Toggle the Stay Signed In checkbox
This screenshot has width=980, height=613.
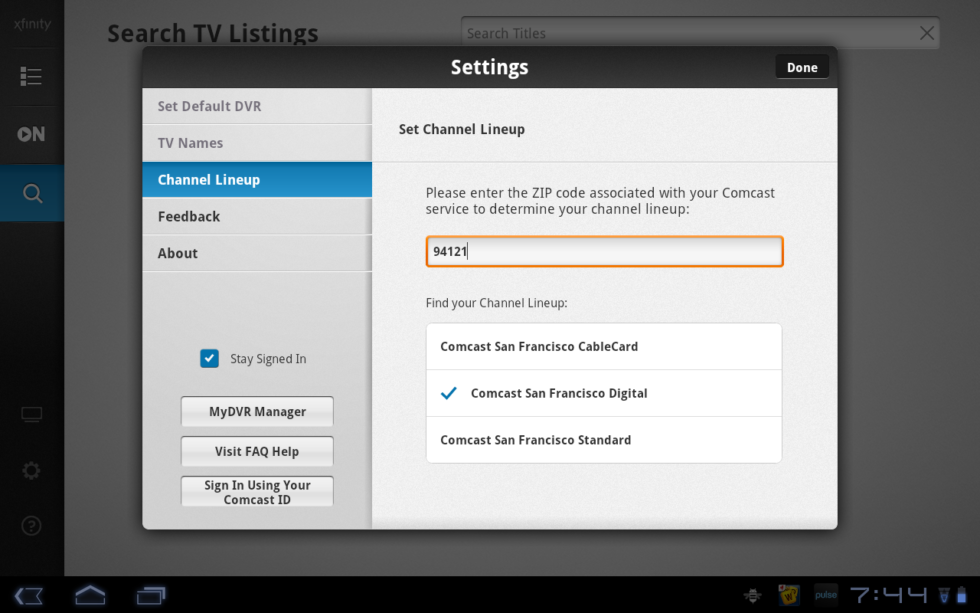[x=209, y=359]
